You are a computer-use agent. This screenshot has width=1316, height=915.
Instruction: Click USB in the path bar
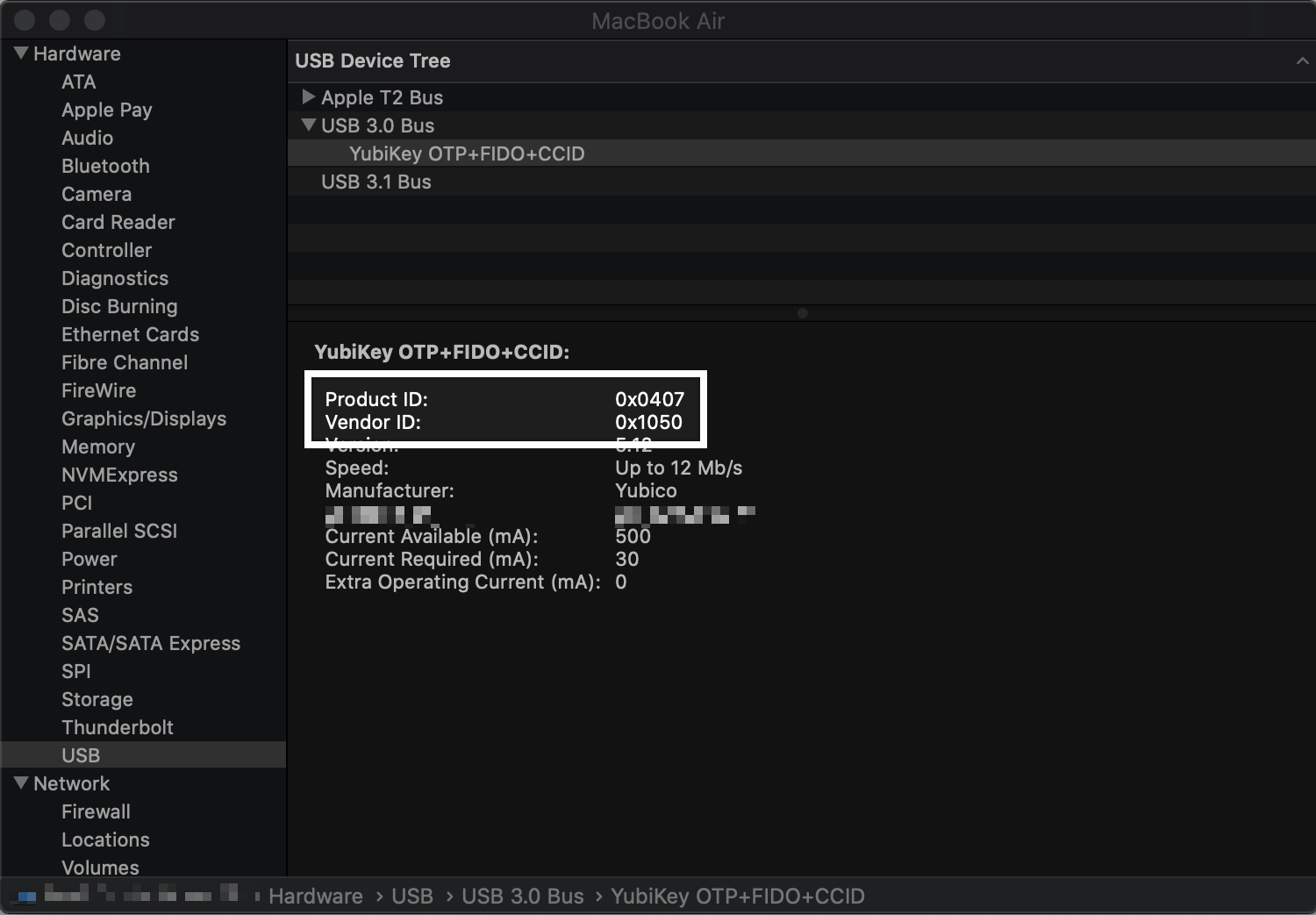412,896
